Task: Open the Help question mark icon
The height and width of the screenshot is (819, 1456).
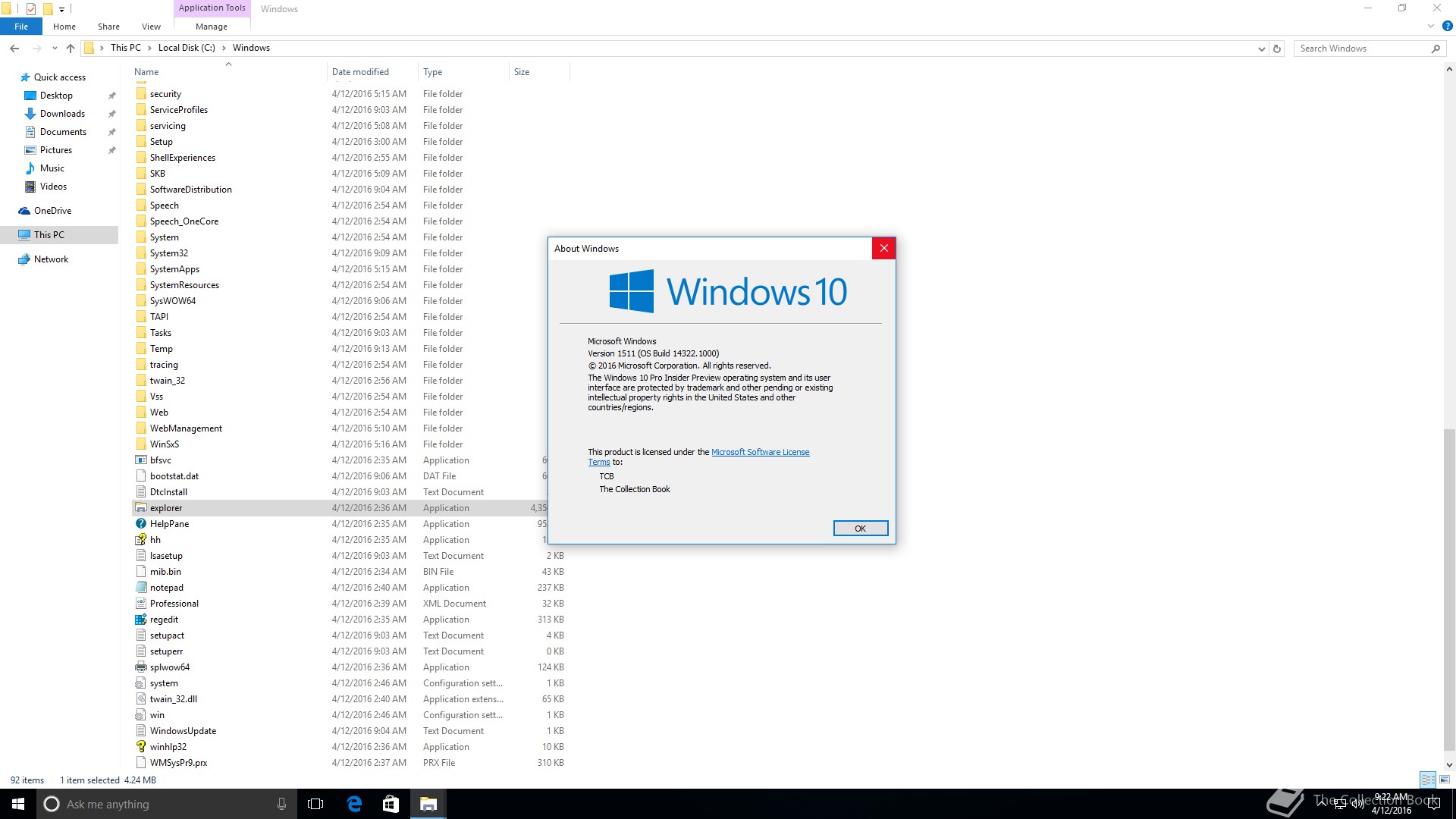Action: coord(1447,26)
